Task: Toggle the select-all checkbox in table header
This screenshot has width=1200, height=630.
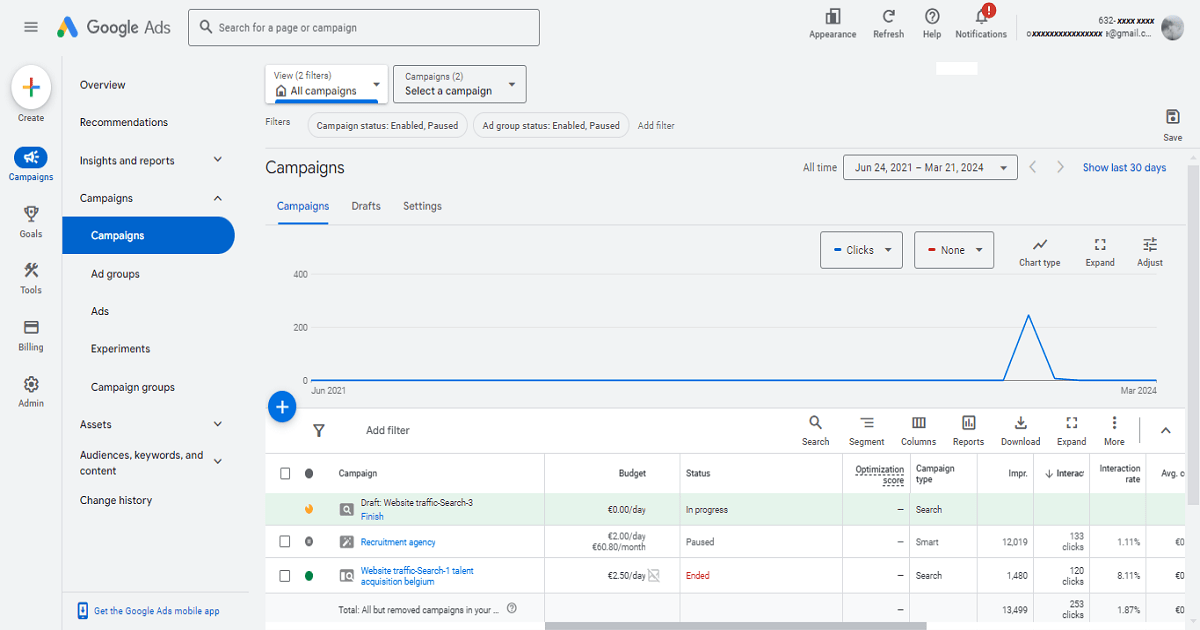Action: [285, 473]
